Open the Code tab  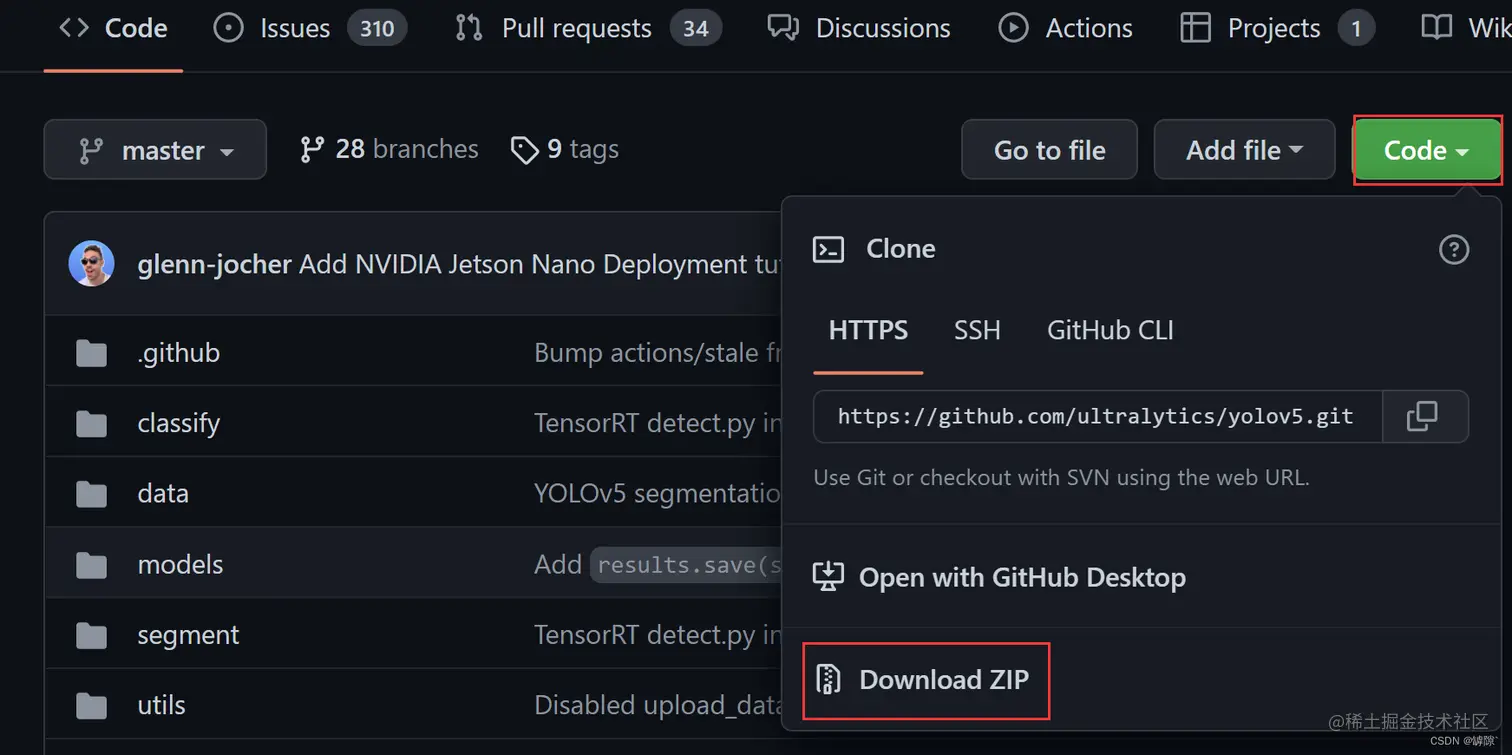point(113,28)
